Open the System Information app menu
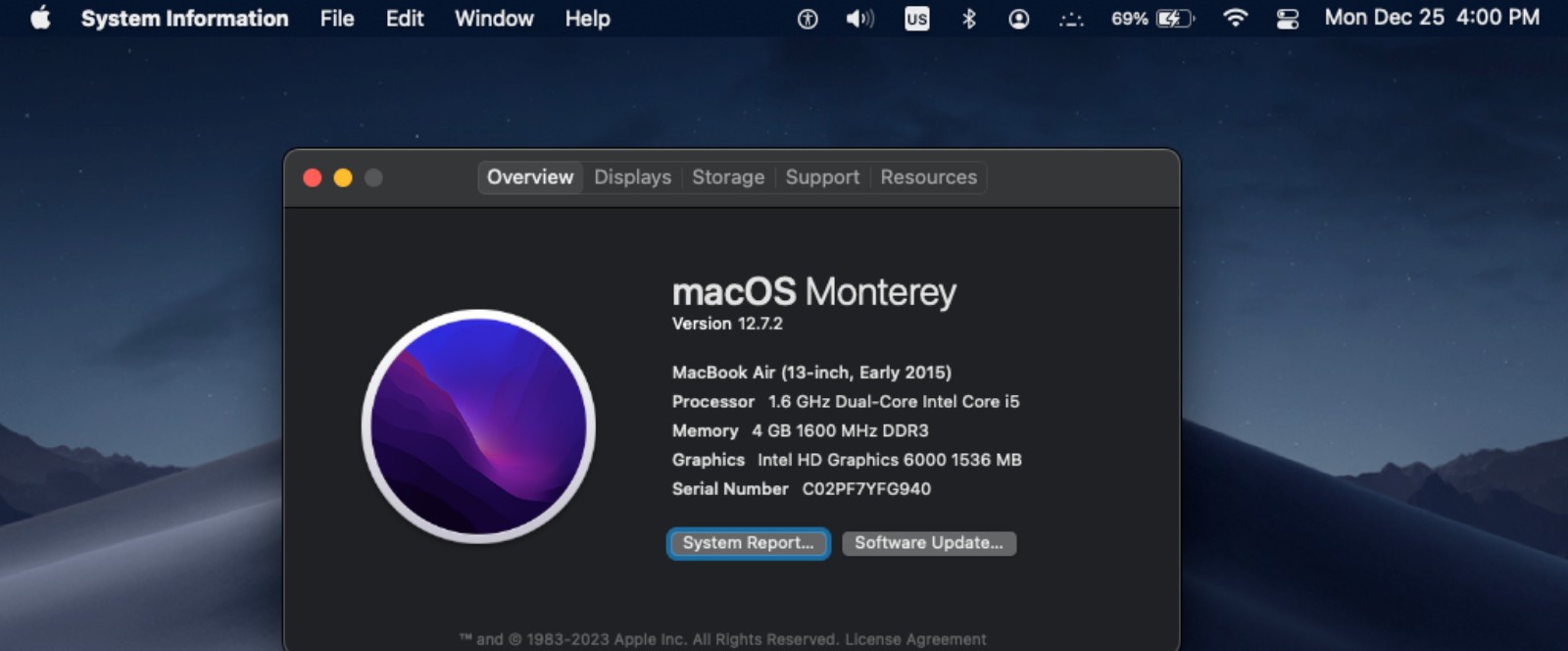The height and width of the screenshot is (651, 1568). (184, 19)
